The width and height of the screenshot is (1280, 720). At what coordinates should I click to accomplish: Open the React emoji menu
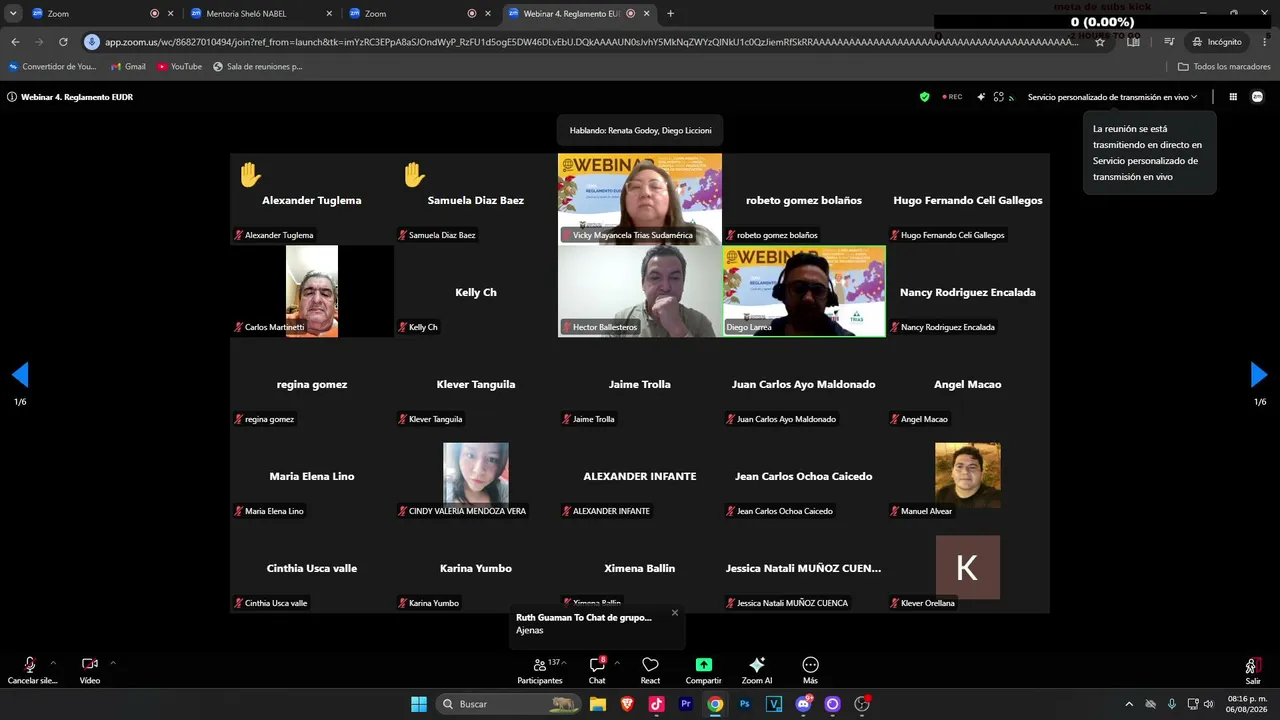point(650,670)
